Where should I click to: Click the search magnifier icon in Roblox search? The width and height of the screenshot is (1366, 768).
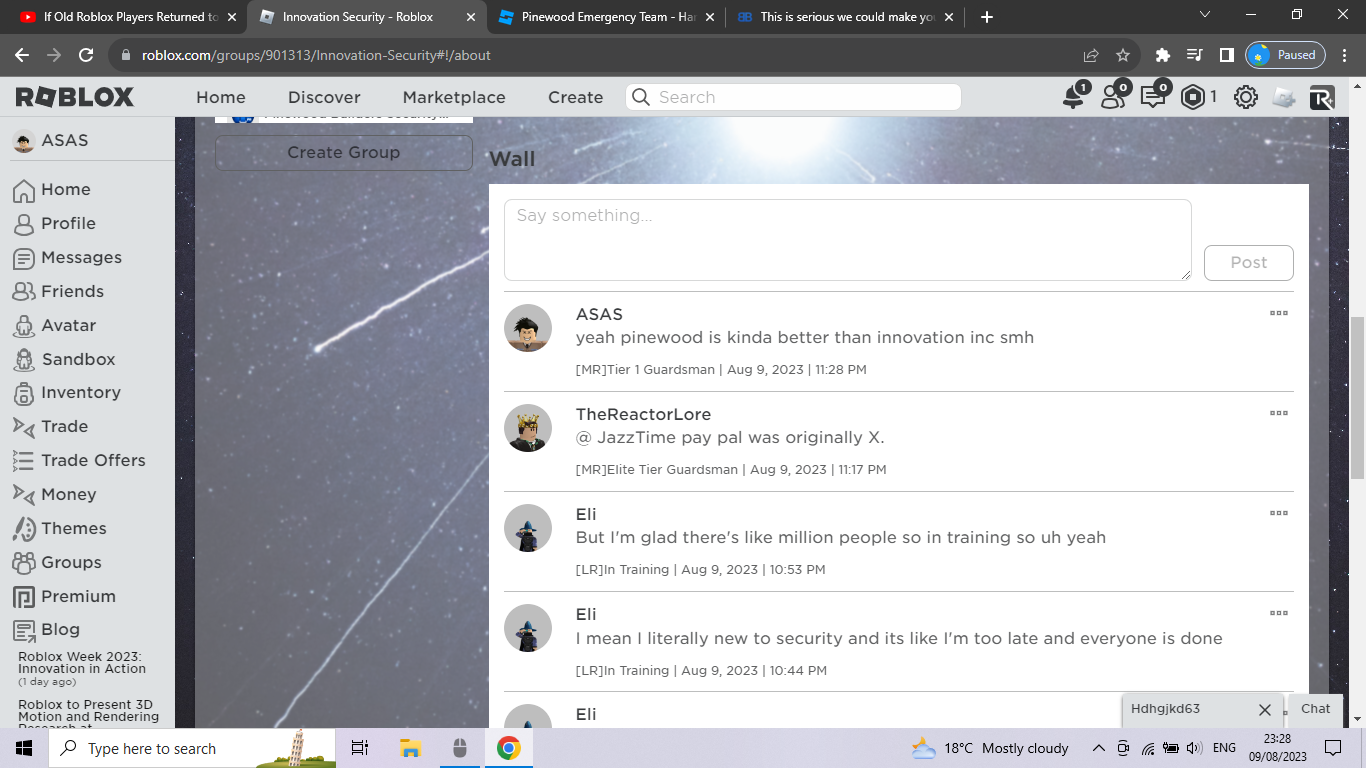pos(641,97)
